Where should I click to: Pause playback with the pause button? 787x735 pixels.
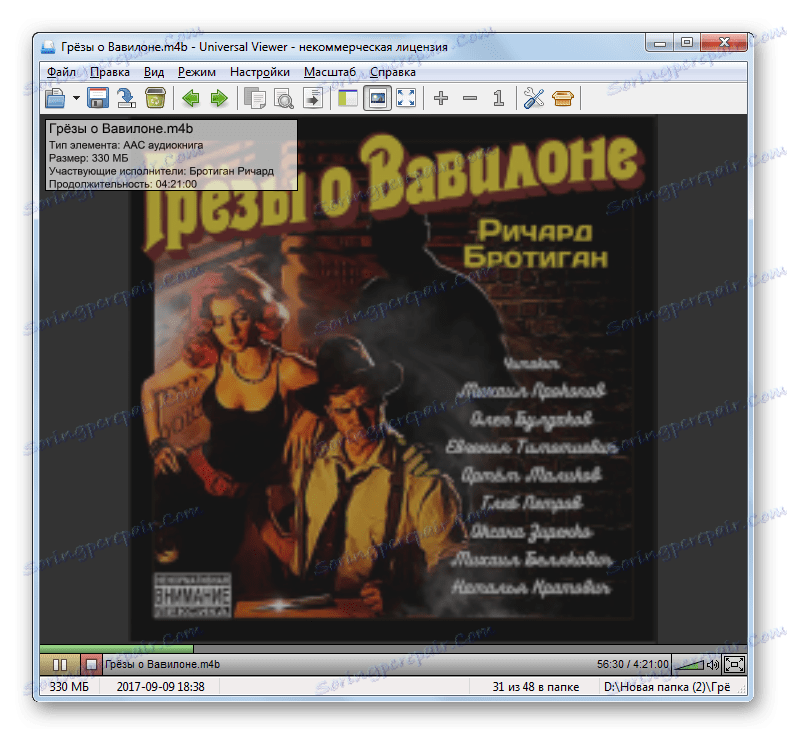click(60, 665)
